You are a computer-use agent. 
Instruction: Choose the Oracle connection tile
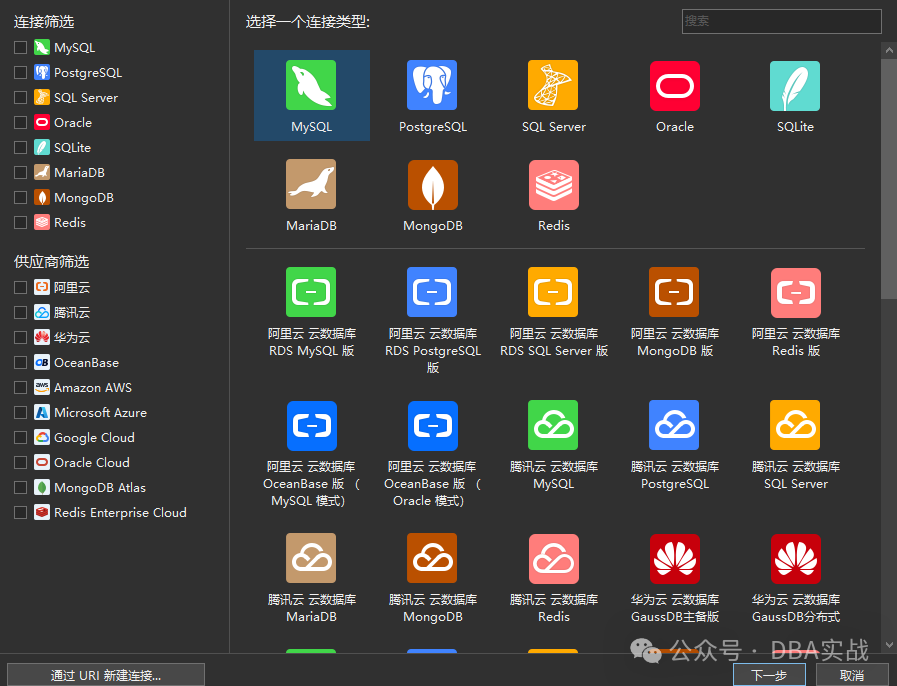click(x=674, y=95)
